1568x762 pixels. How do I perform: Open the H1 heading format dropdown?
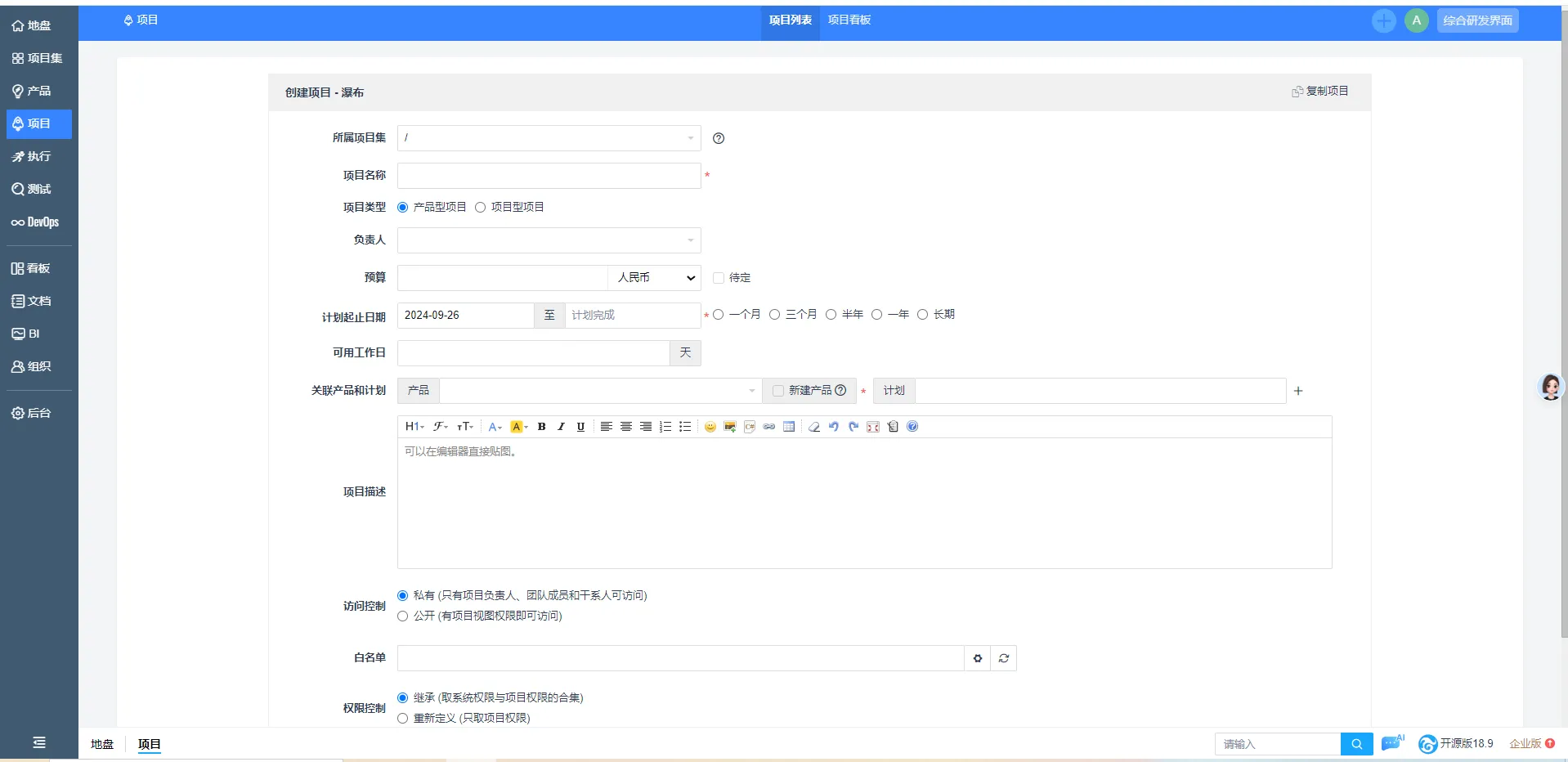click(x=415, y=427)
